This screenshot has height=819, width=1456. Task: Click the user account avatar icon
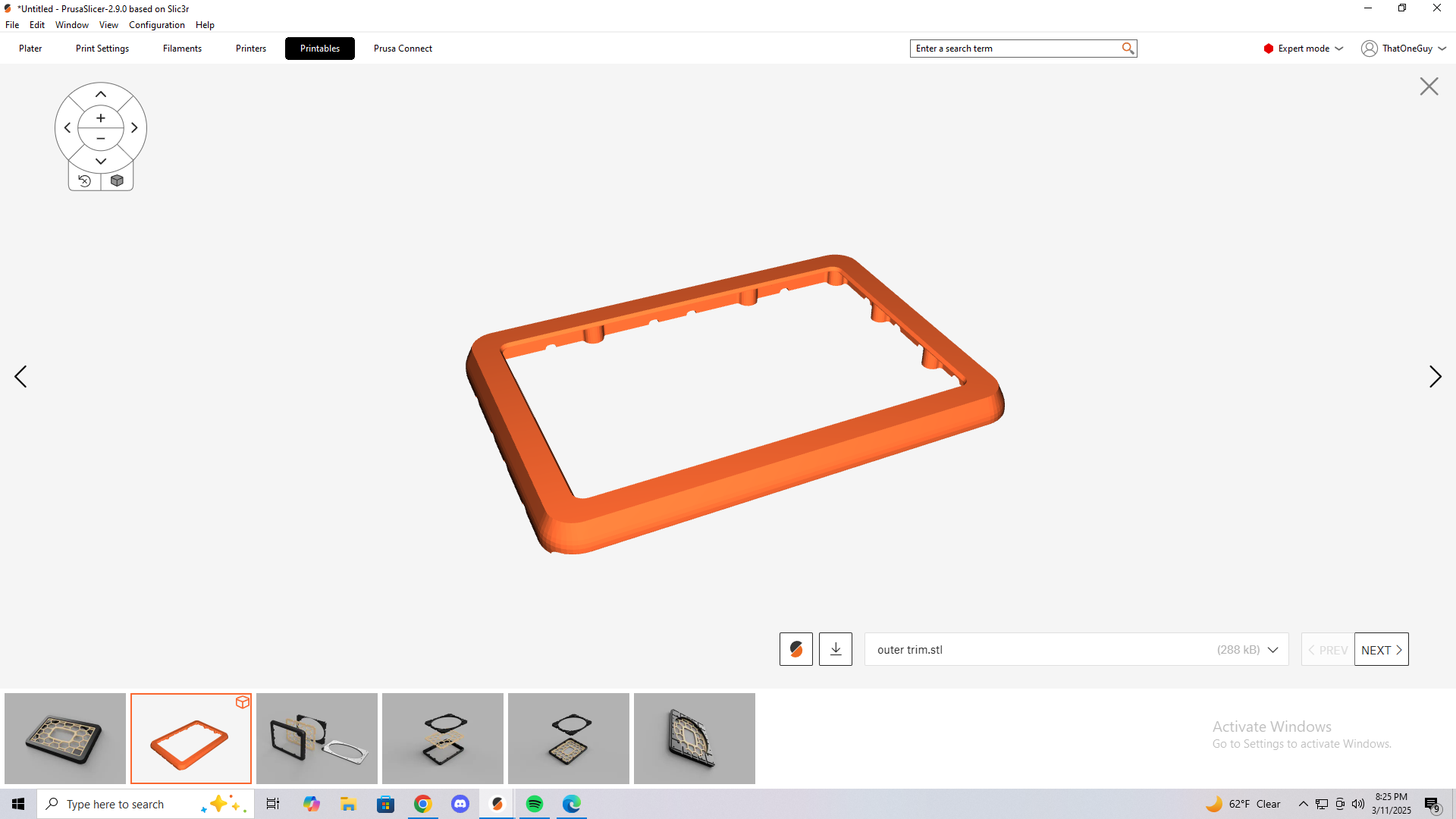(1369, 49)
